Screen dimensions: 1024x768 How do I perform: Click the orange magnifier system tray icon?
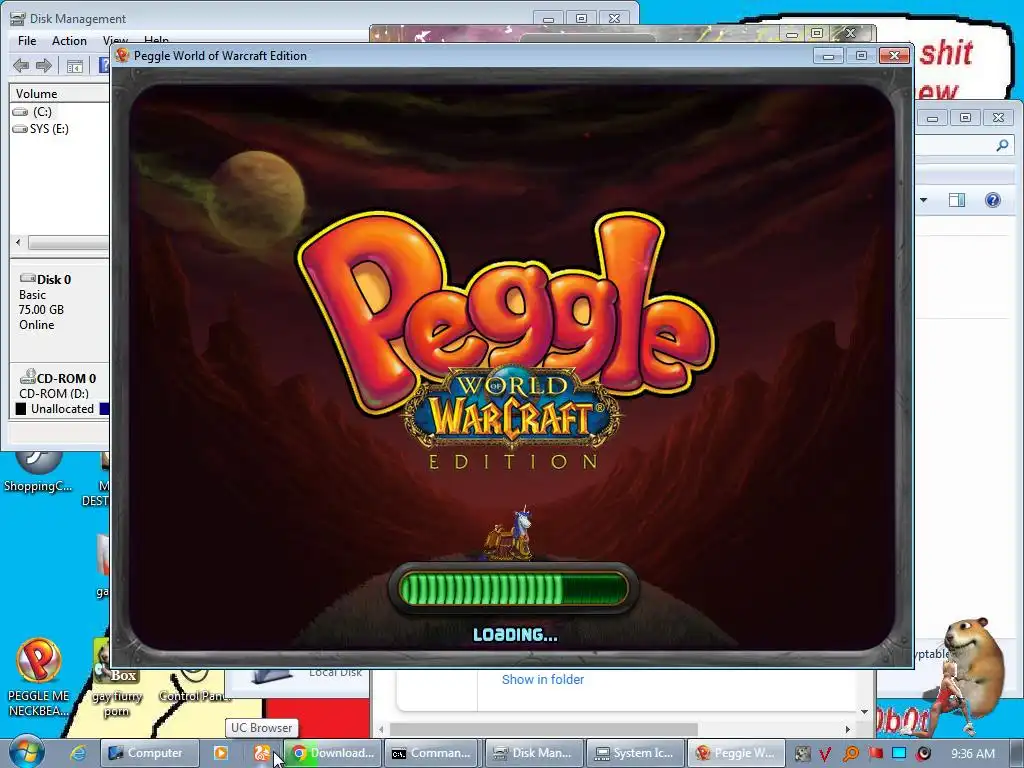point(850,754)
